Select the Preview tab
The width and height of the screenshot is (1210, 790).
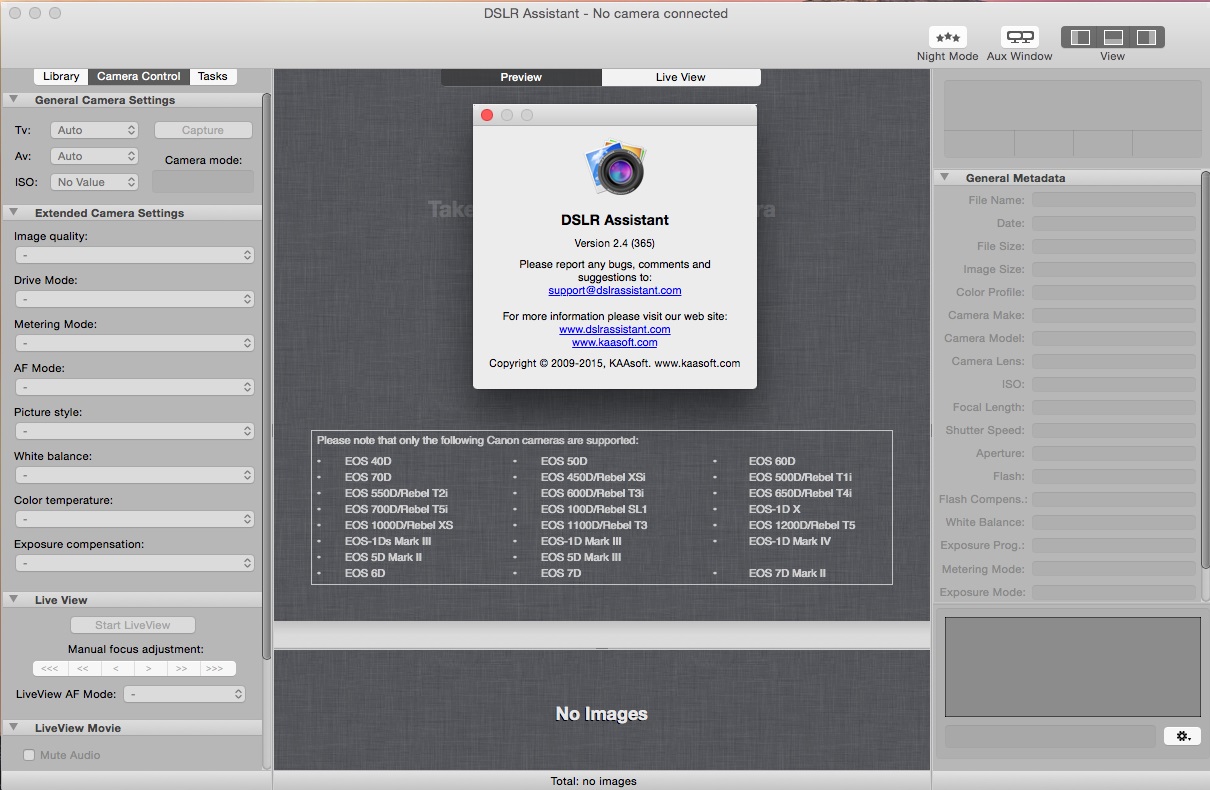pyautogui.click(x=521, y=77)
